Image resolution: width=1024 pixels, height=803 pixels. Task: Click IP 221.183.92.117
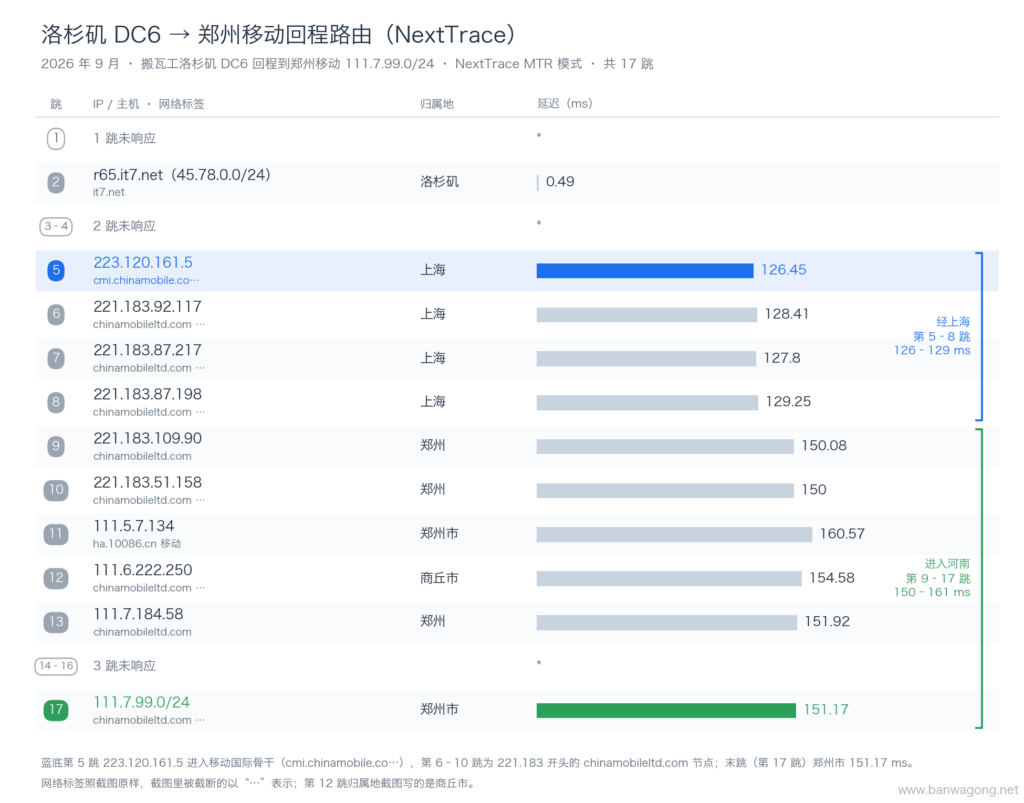click(x=147, y=307)
